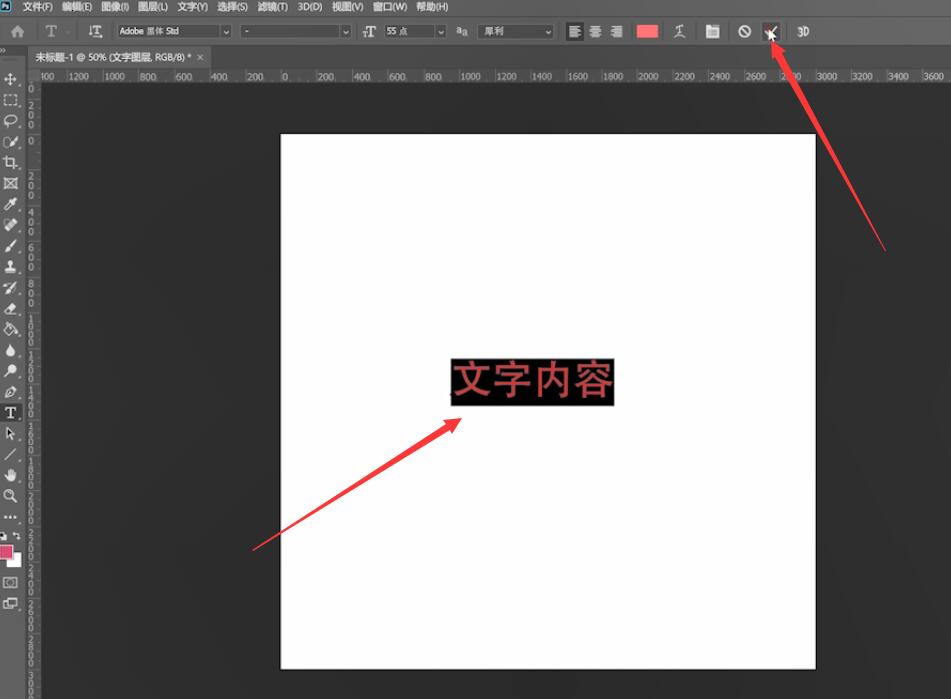
Task: Open the text color swatch in options bar
Action: [647, 32]
